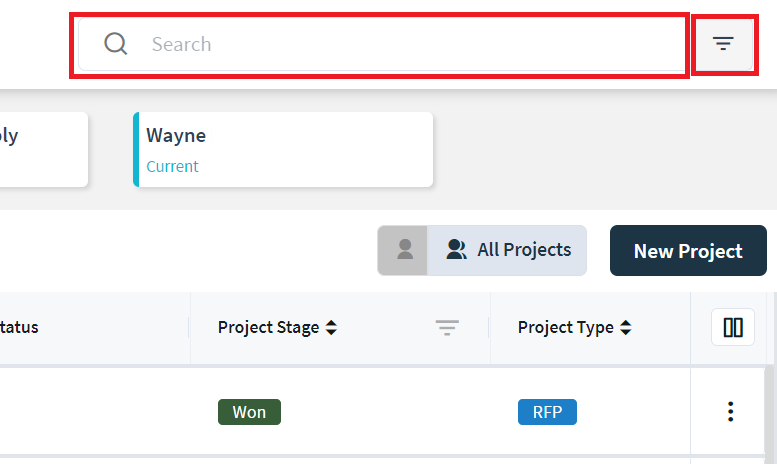Click the partially visible Status column header
This screenshot has height=464, width=777.
[x=20, y=328]
